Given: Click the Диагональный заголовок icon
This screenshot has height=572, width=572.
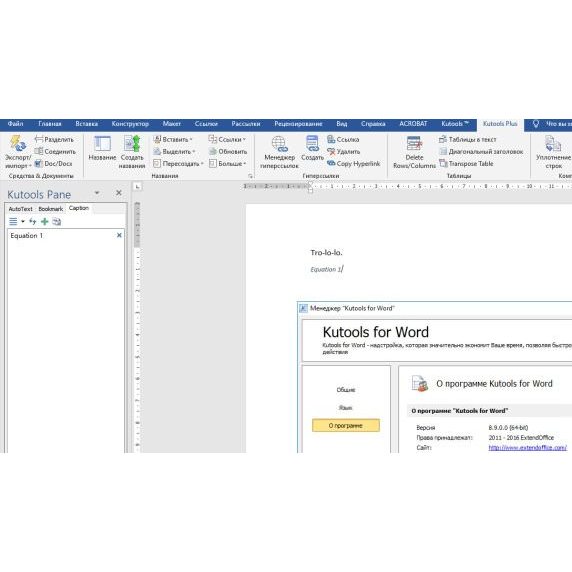Looking at the screenshot, I should 443,151.
